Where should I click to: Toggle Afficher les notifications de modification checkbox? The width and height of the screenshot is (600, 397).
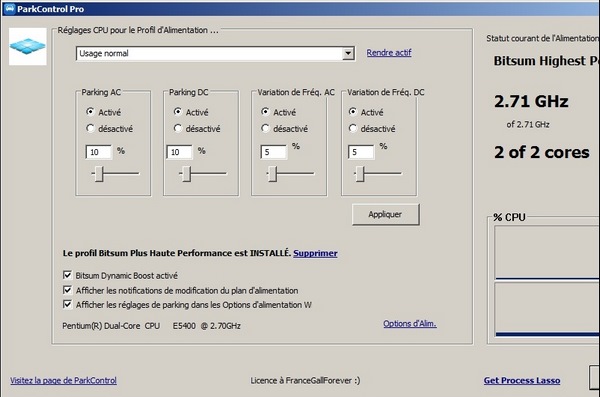coord(67,290)
